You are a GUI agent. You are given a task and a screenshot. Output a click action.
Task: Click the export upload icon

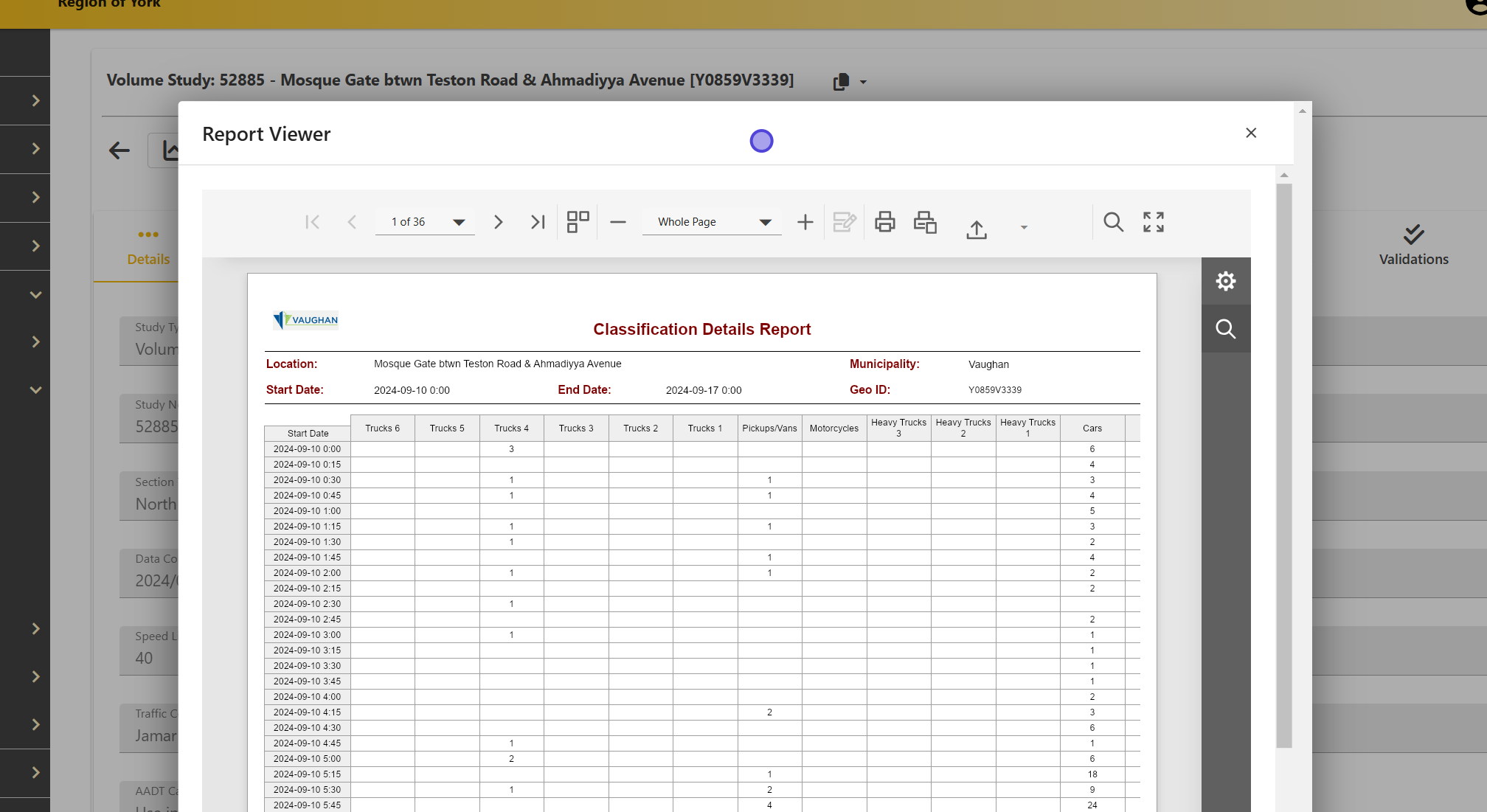tap(977, 229)
